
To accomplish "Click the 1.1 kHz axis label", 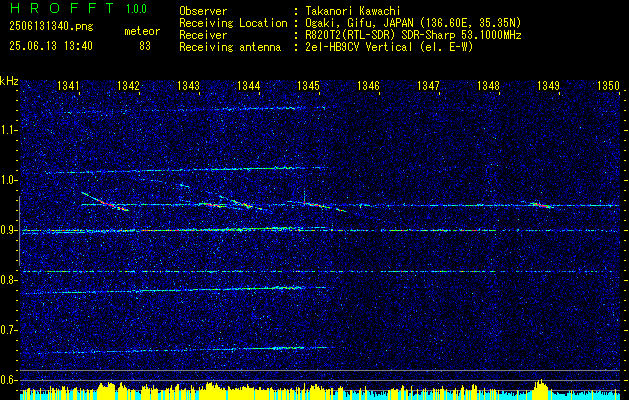I will coord(9,130).
